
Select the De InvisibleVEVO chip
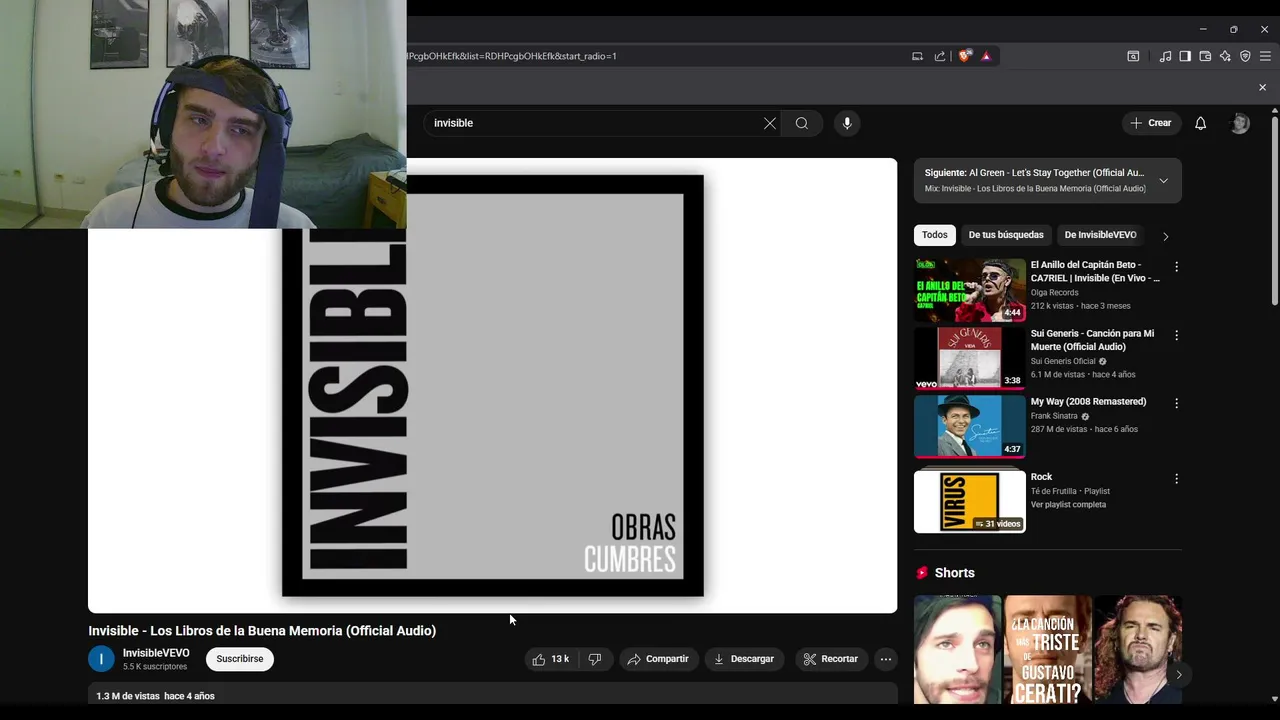pos(1100,235)
